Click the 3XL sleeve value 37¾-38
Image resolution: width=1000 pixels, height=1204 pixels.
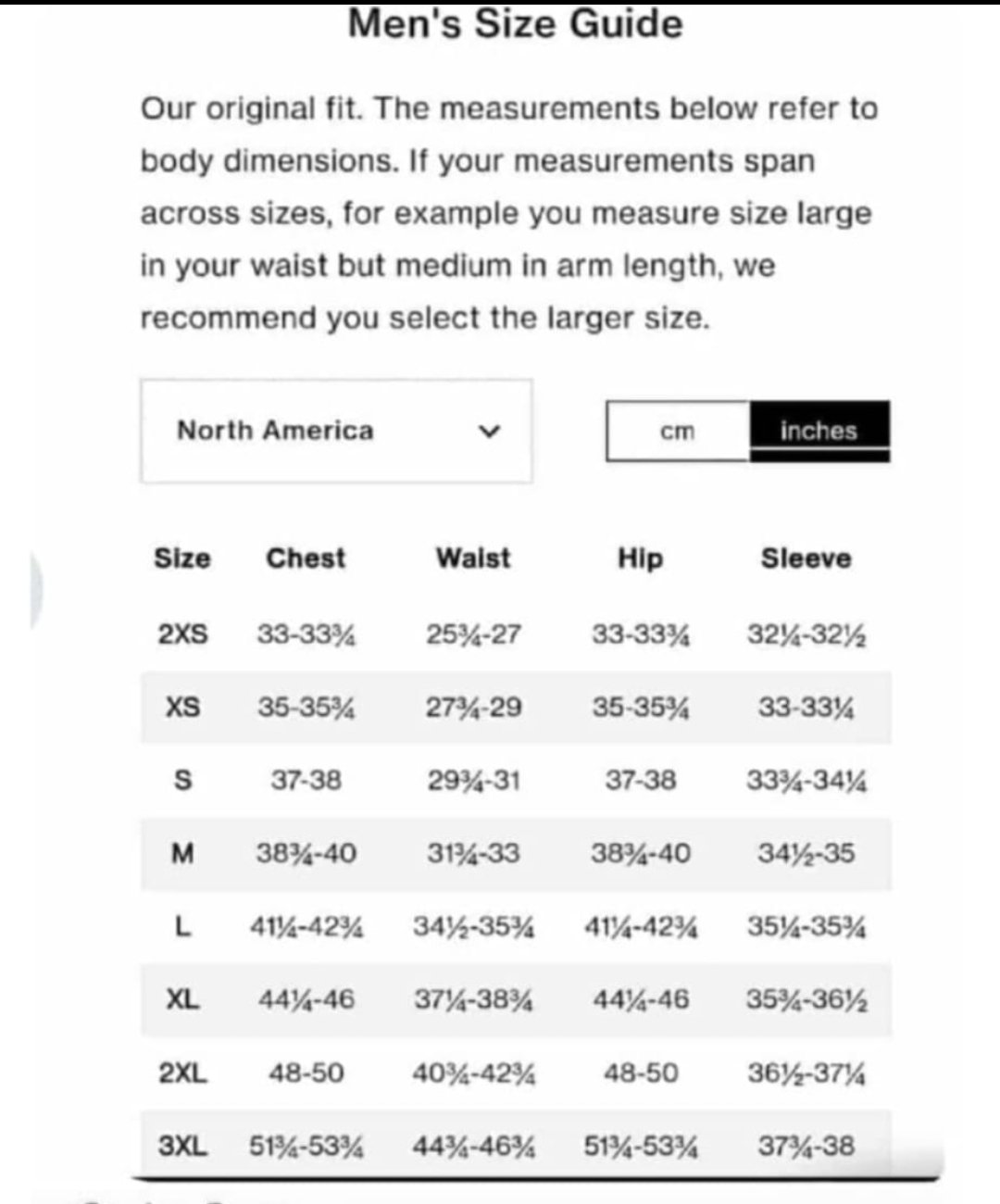tap(806, 1146)
